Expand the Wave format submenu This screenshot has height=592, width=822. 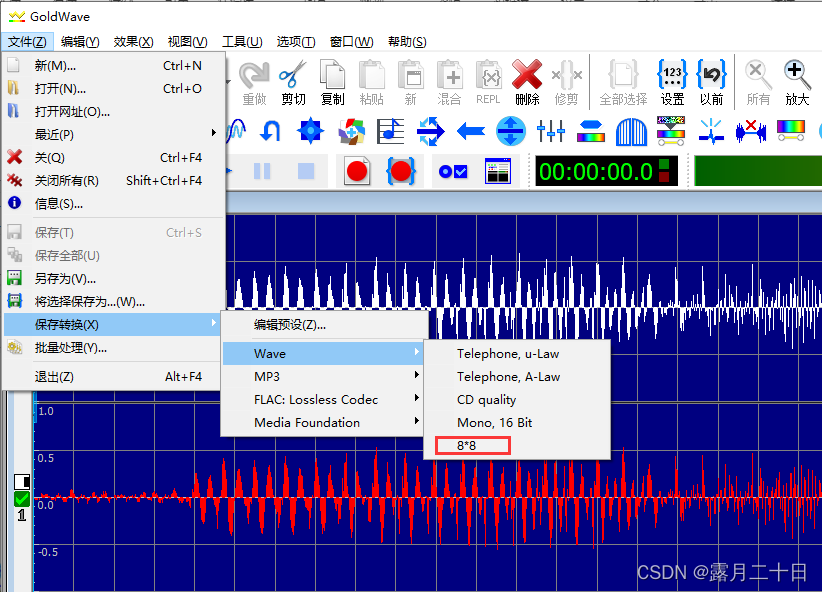pyautogui.click(x=323, y=353)
